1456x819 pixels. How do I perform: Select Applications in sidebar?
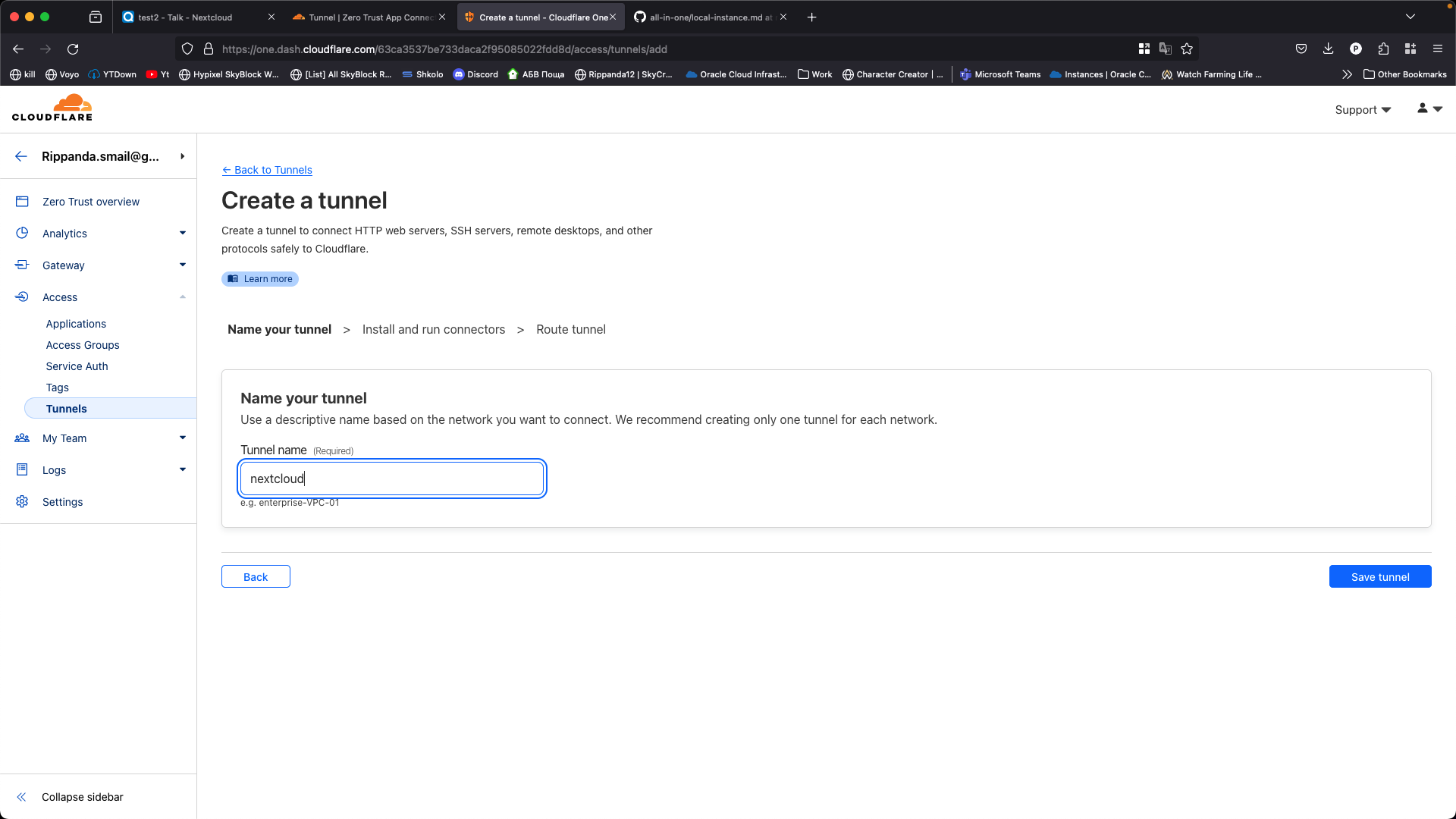coord(76,324)
